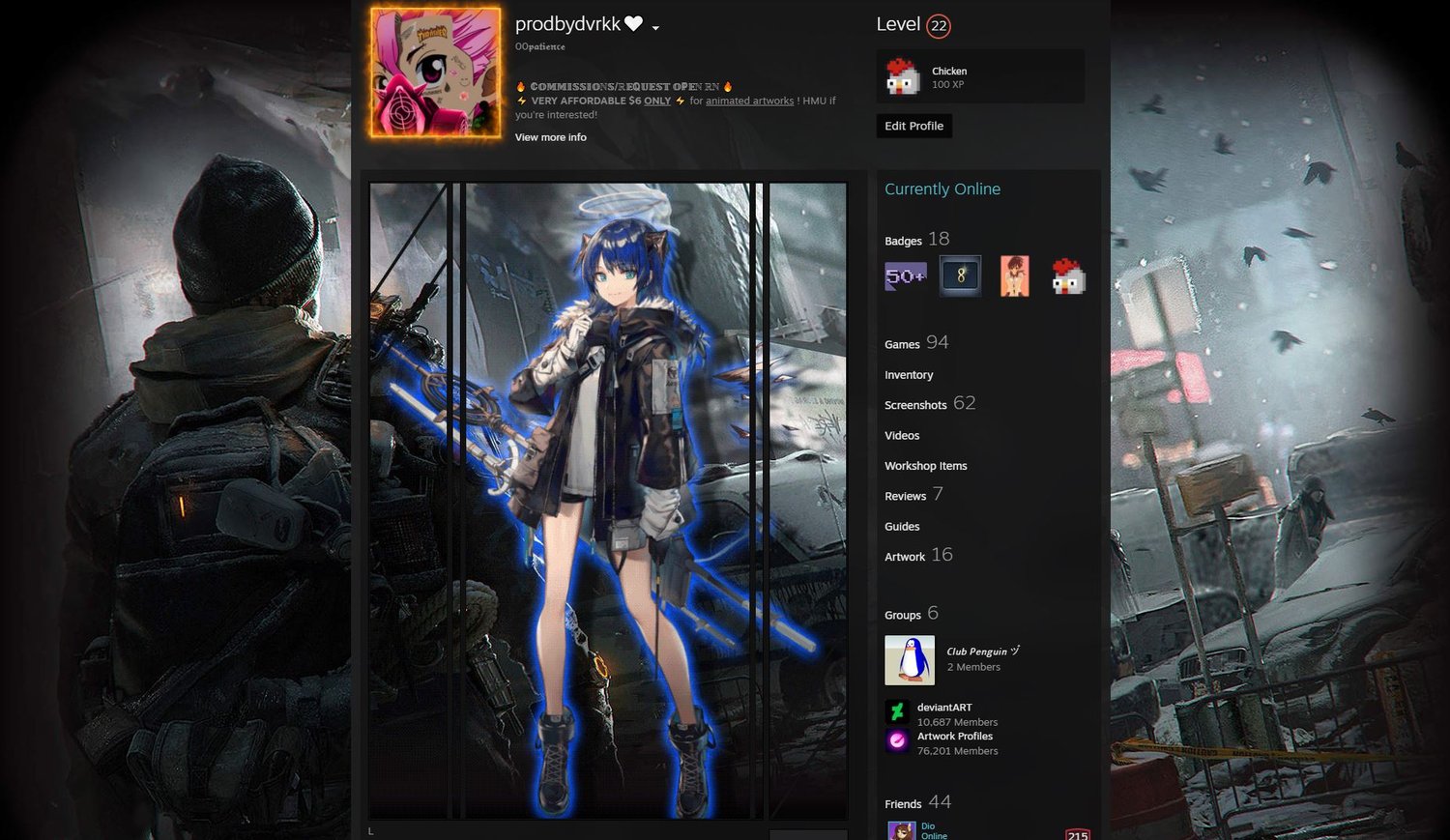
Task: Click the Edit Profile button
Action: click(x=913, y=126)
